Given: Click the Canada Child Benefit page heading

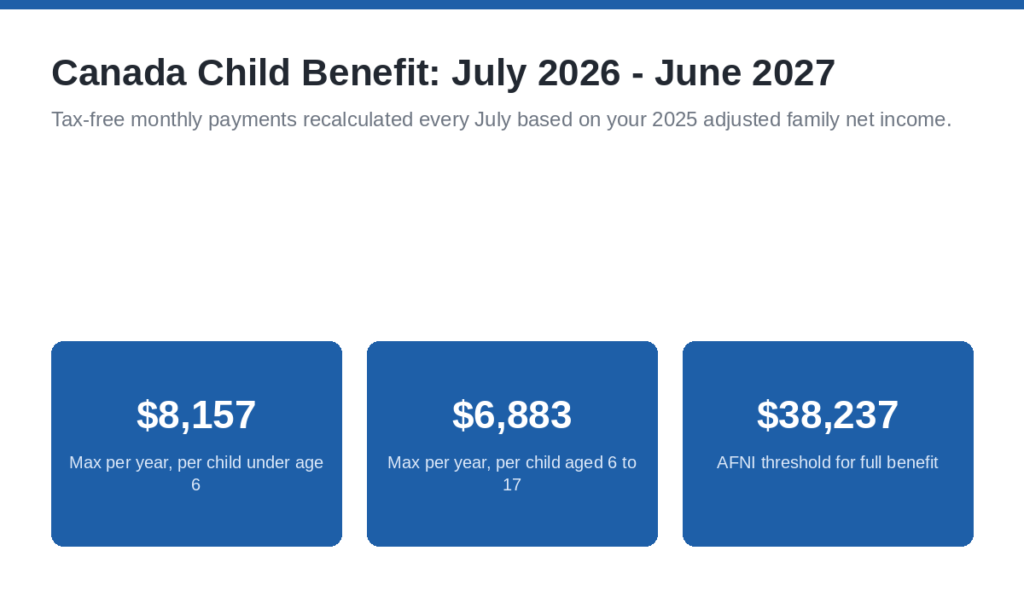Looking at the screenshot, I should (443, 73).
